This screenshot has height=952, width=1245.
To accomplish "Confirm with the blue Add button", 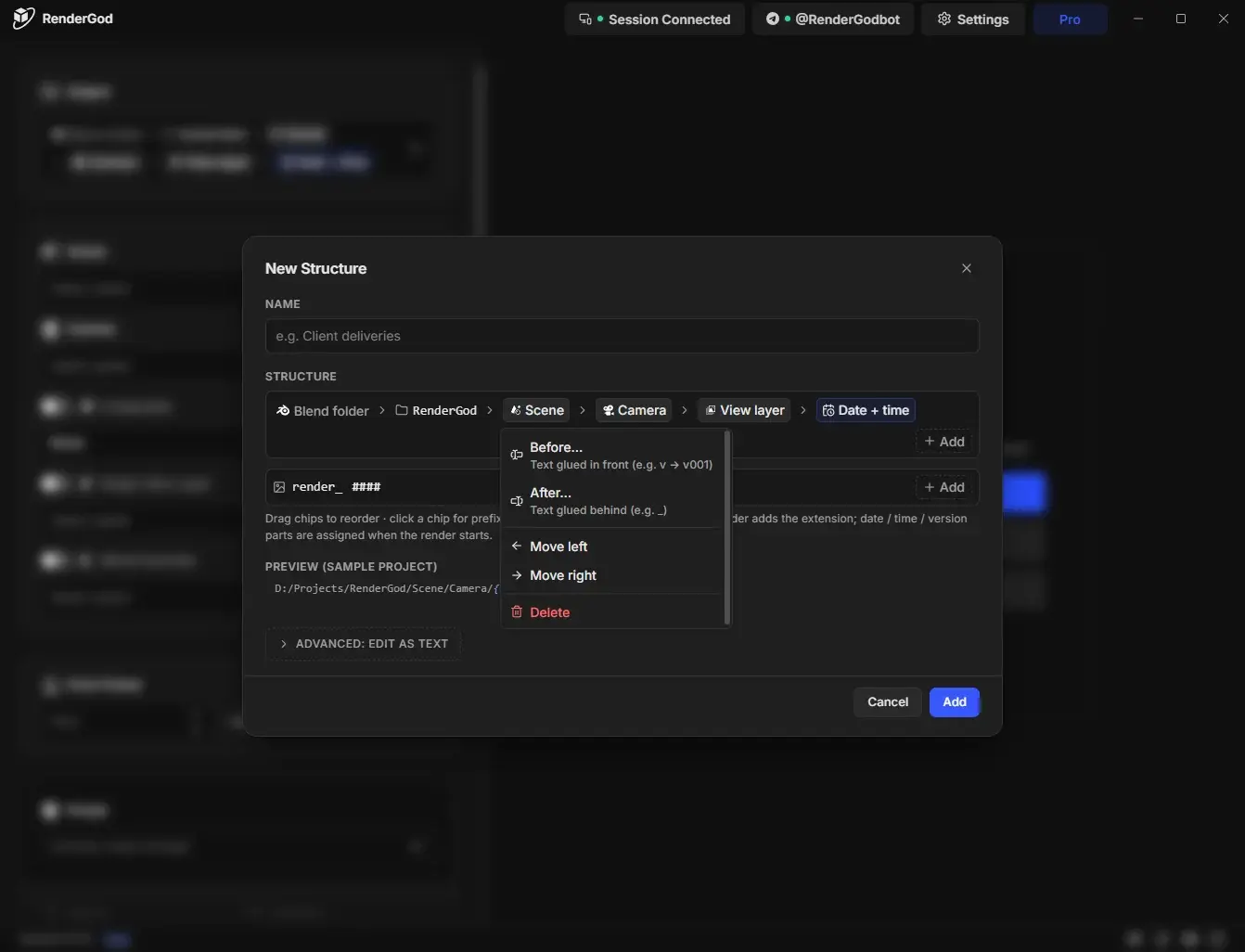I will (955, 702).
